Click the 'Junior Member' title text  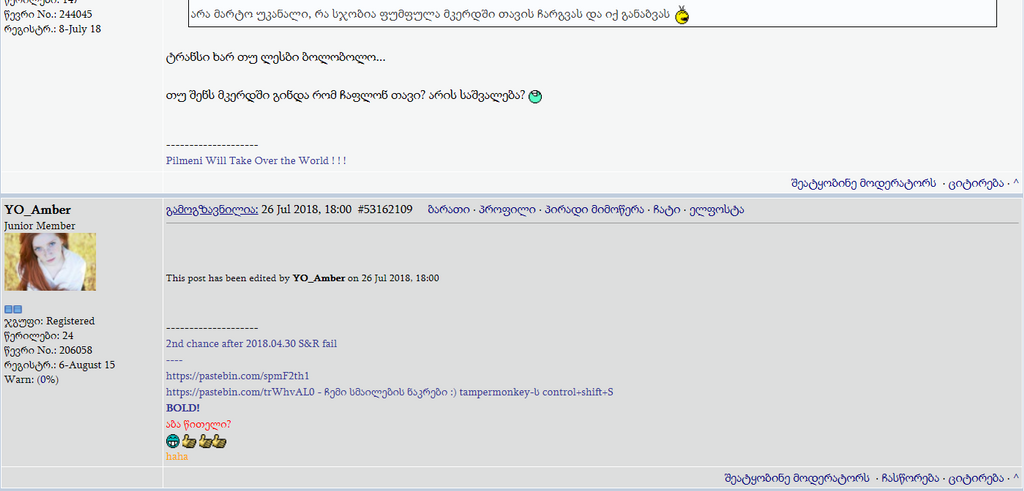coord(40,226)
